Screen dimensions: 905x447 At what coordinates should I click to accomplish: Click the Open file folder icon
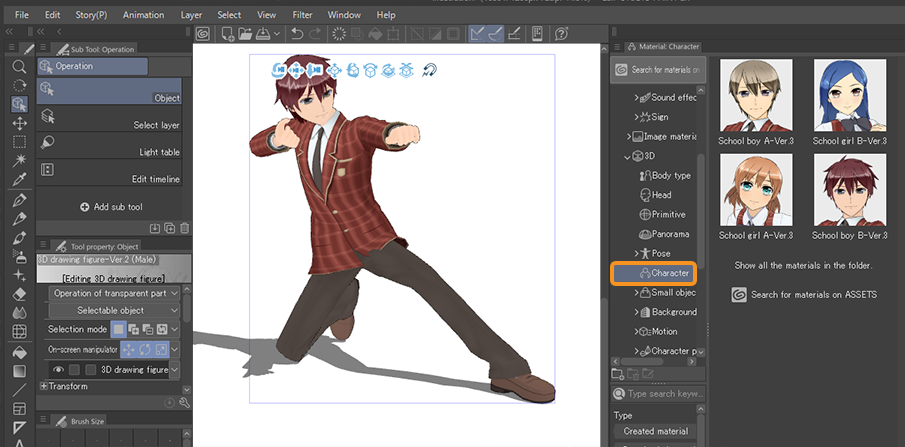coord(245,34)
